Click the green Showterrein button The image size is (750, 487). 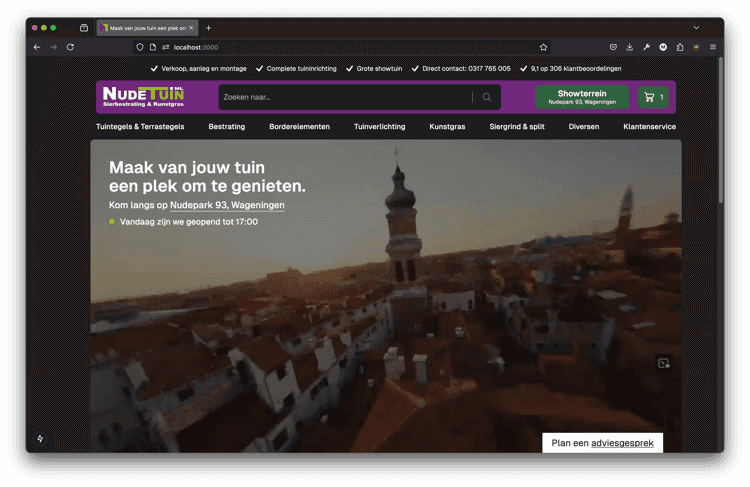pos(582,97)
